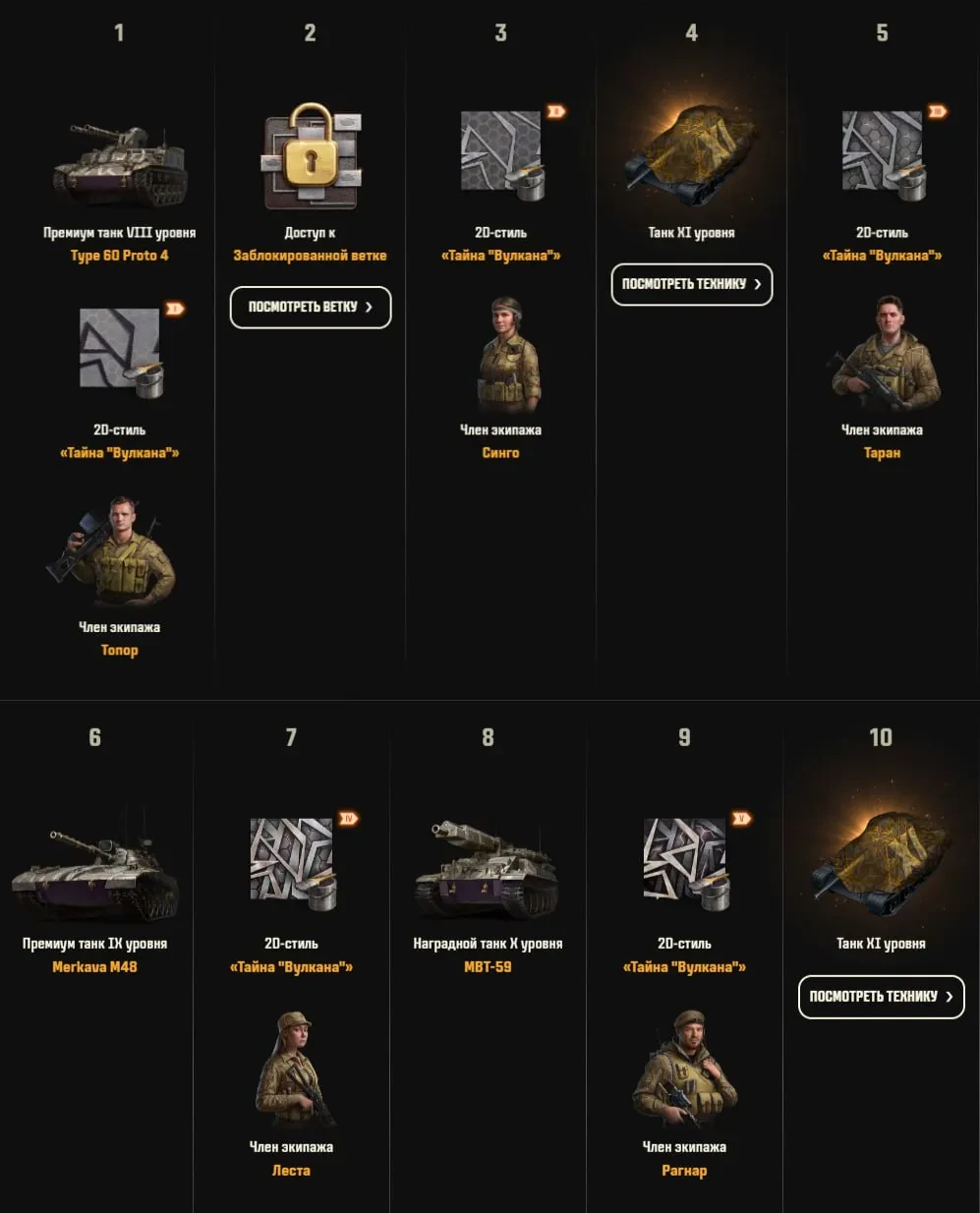Open the 'Merkava M48' name link
This screenshot has width=980, height=1213.
tap(94, 966)
